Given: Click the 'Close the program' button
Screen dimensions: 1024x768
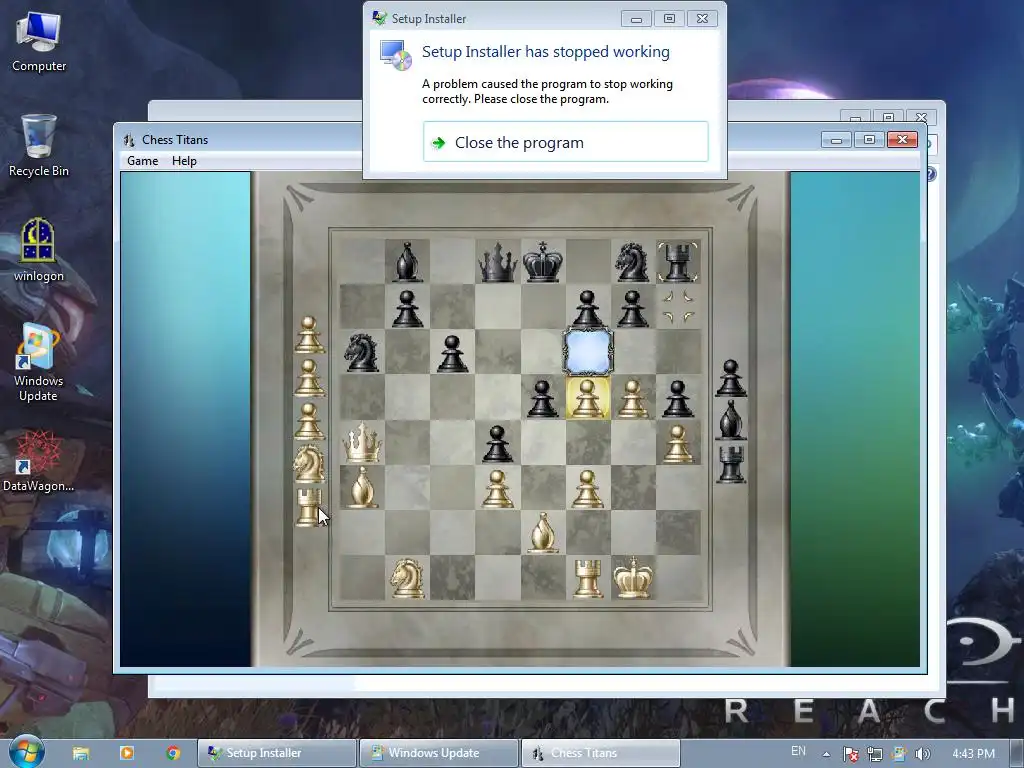Looking at the screenshot, I should (x=566, y=142).
